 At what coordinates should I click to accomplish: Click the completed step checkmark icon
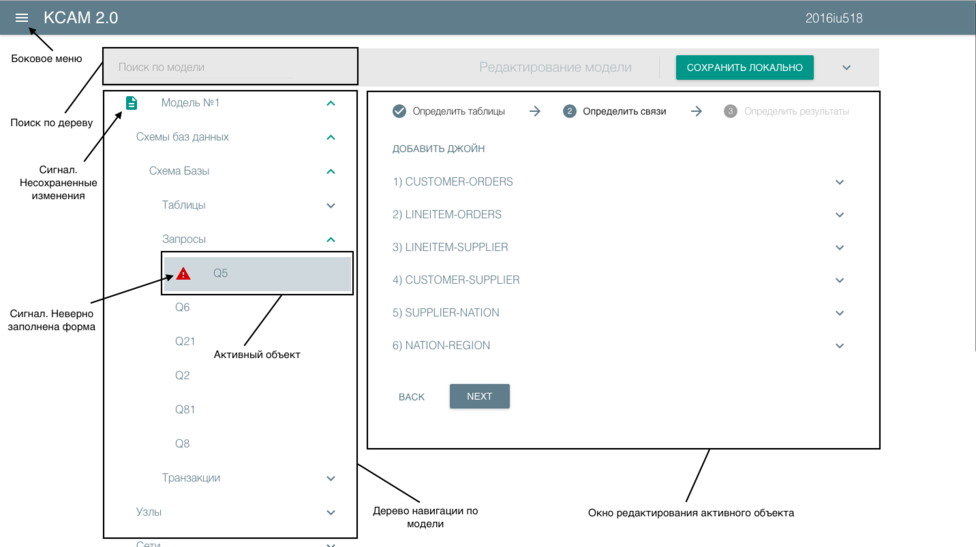point(399,111)
